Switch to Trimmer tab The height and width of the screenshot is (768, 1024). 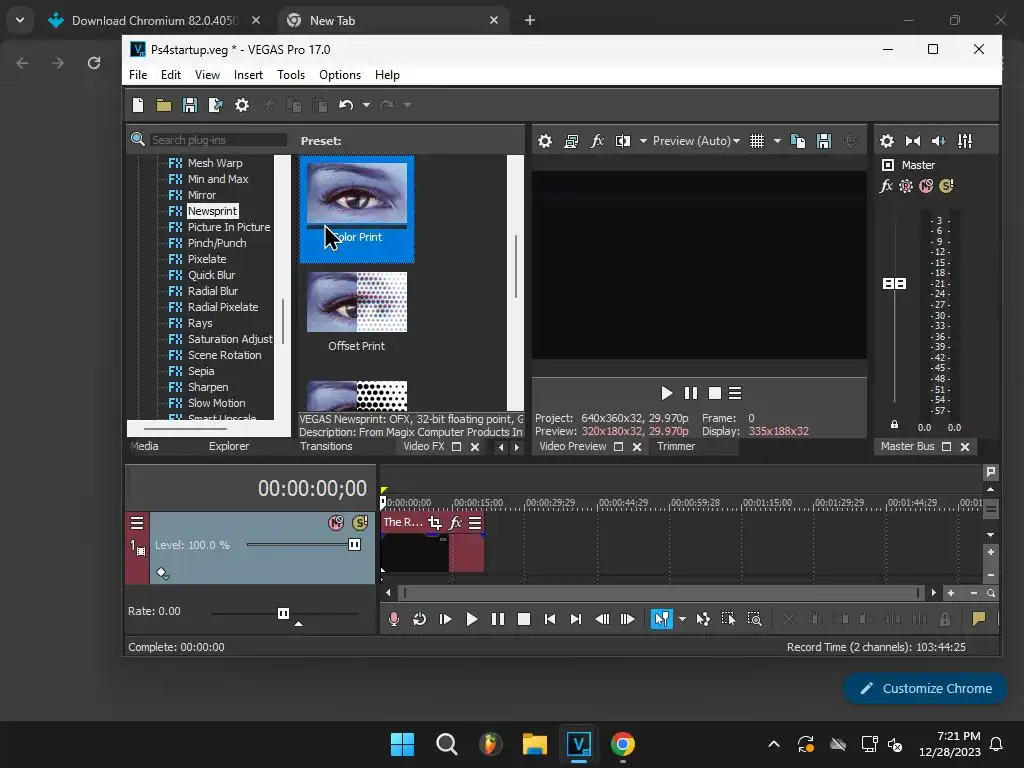[x=676, y=447]
